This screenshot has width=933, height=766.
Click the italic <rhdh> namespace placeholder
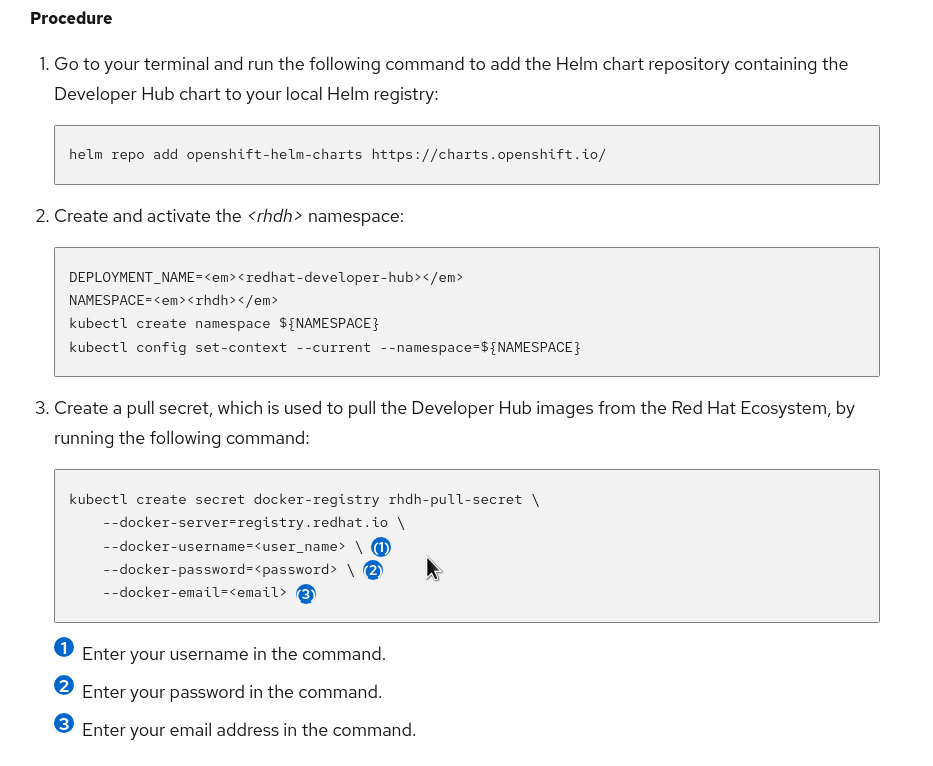[x=275, y=216]
